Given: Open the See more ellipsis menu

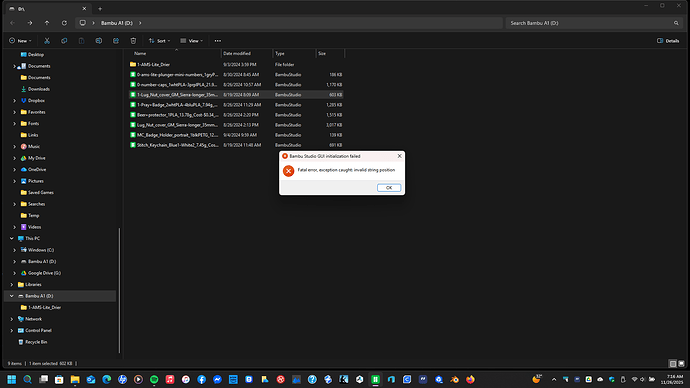Looking at the screenshot, I should click(x=218, y=40).
